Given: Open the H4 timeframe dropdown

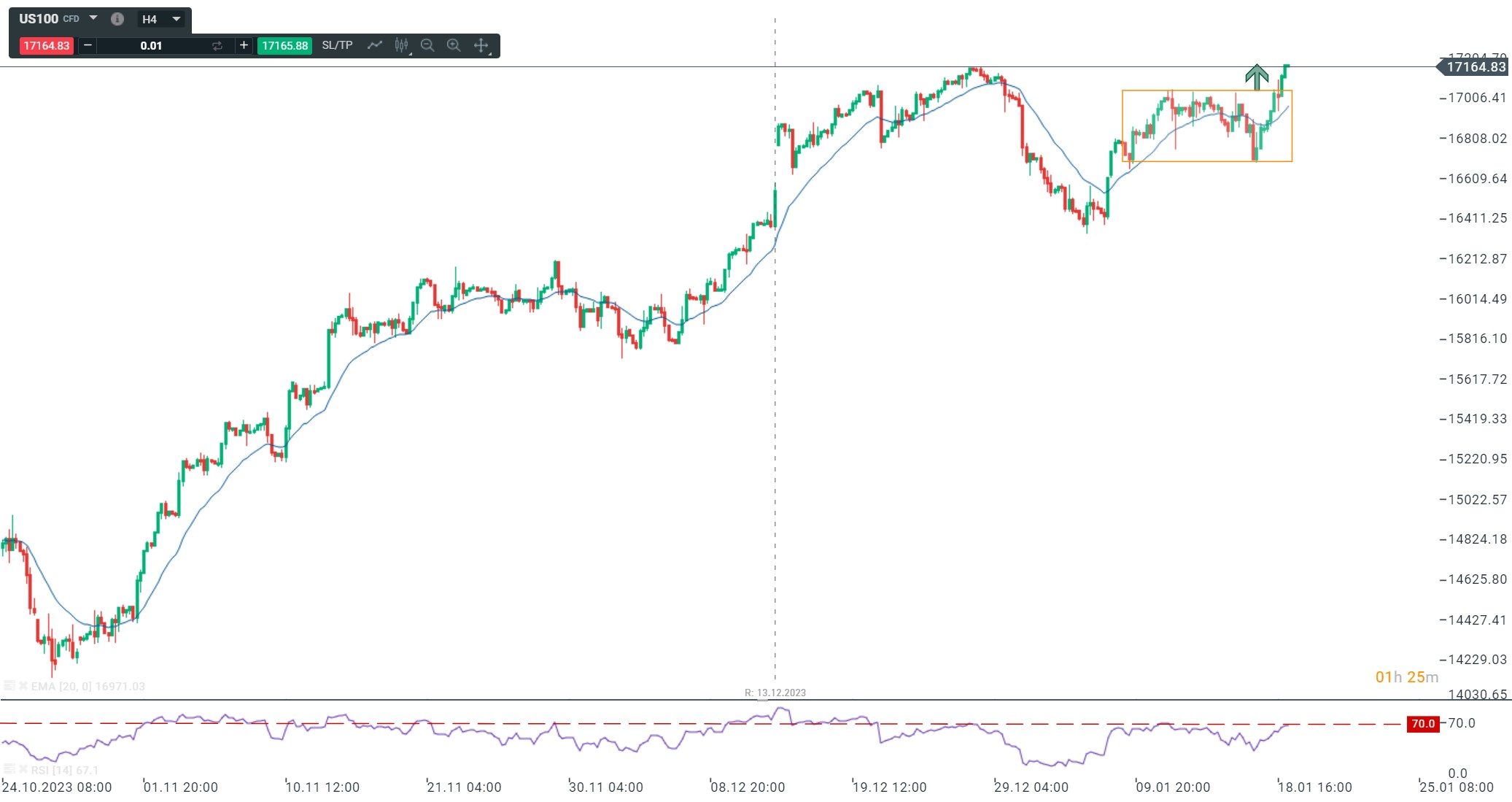Looking at the screenshot, I should 175,18.
